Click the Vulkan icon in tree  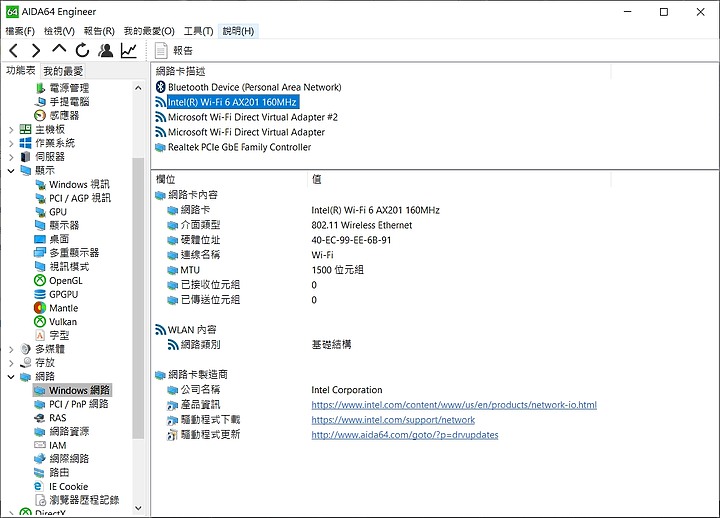[40, 321]
